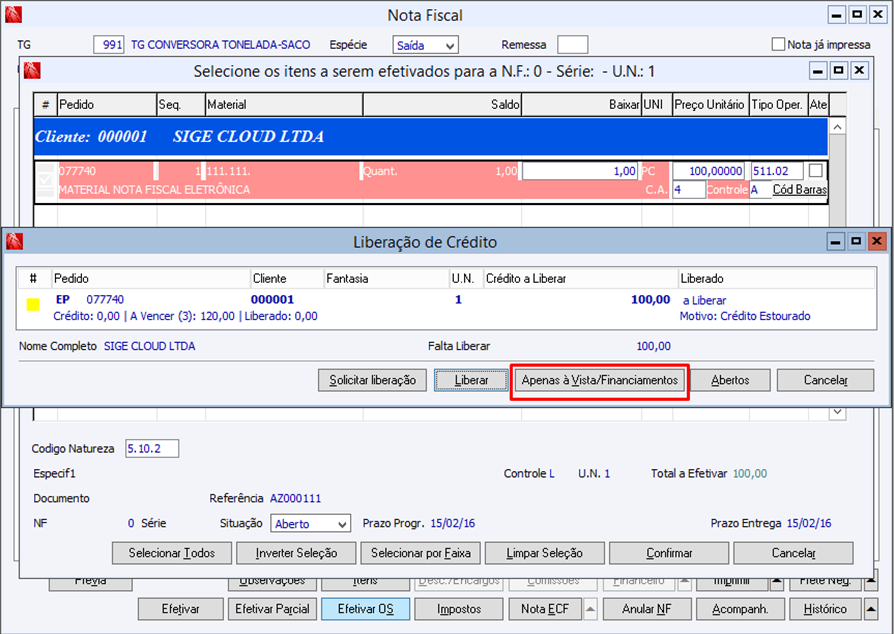
Task: Click the yellow status square for pedido 077740
Action: 33,305
